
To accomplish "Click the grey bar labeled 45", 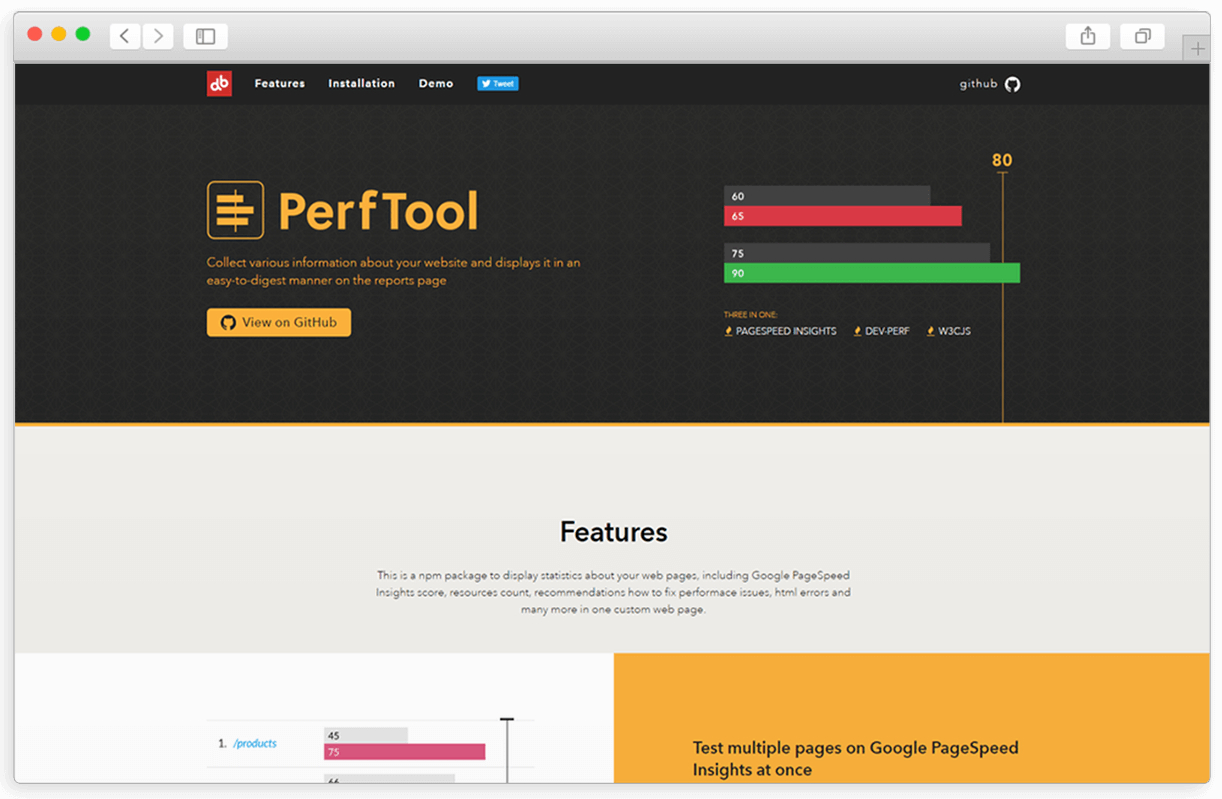I will click(x=366, y=735).
